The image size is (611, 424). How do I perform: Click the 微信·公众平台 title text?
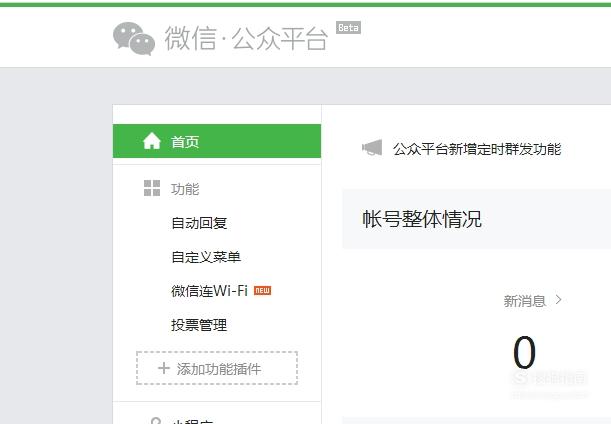pos(246,39)
